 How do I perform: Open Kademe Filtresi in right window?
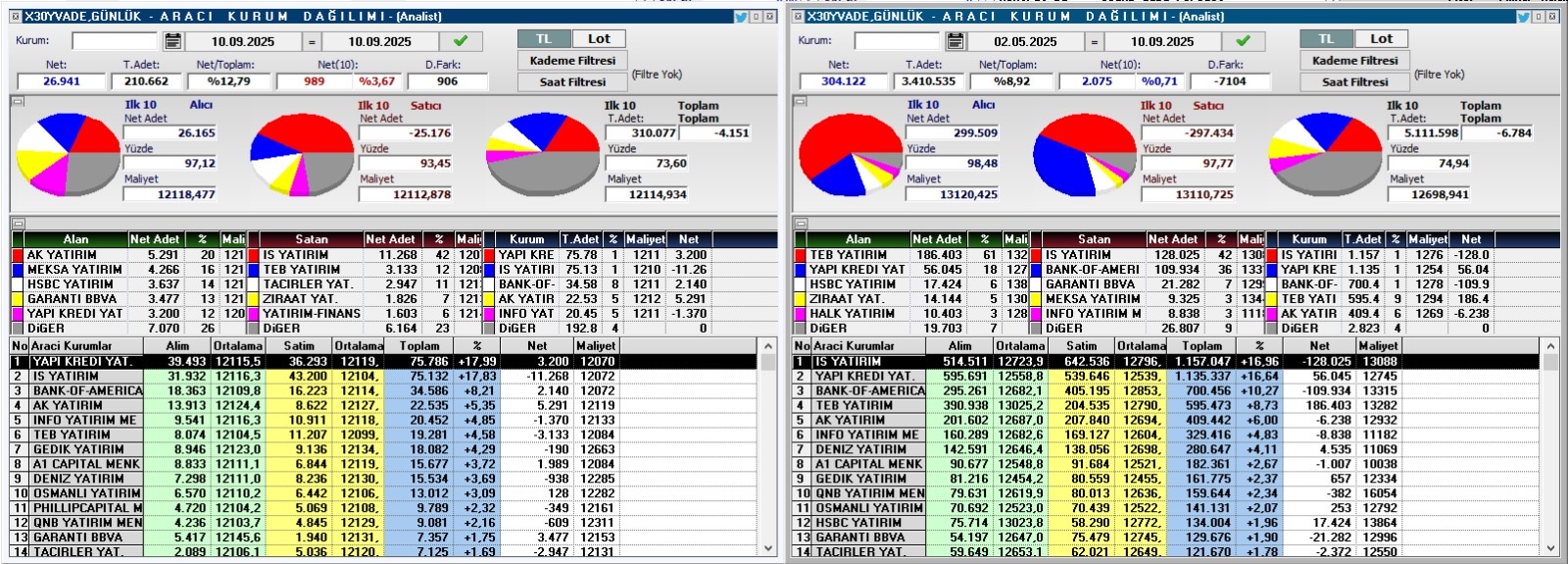click(1354, 60)
